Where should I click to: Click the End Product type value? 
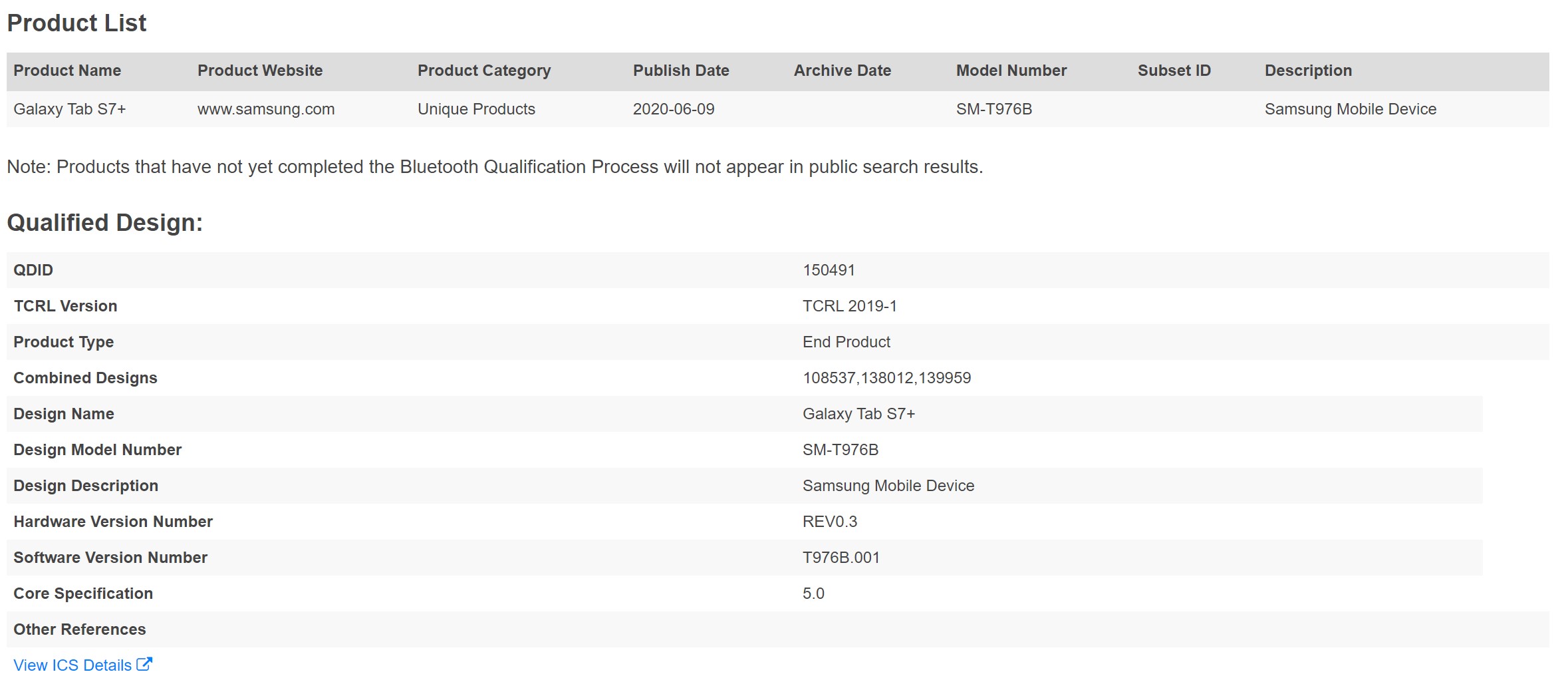pyautogui.click(x=846, y=342)
